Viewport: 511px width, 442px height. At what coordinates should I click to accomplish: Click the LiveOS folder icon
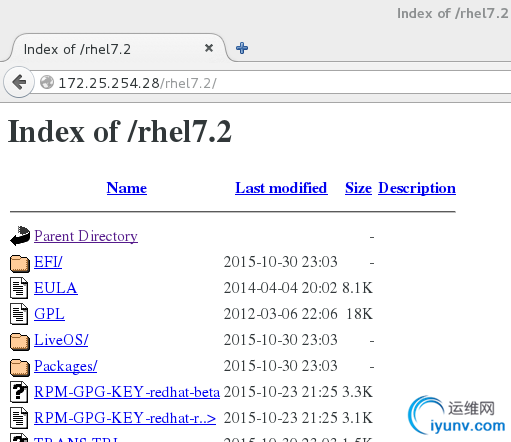click(20, 341)
